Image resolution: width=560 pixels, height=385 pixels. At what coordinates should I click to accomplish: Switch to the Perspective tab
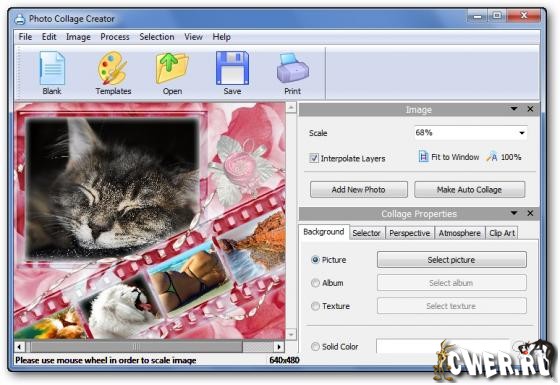[410, 233]
